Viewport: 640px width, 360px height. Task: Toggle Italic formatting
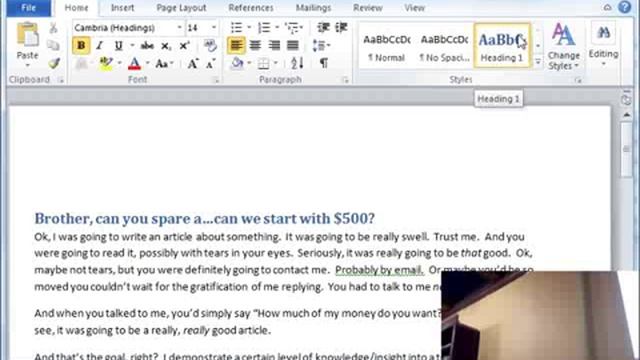coord(100,45)
